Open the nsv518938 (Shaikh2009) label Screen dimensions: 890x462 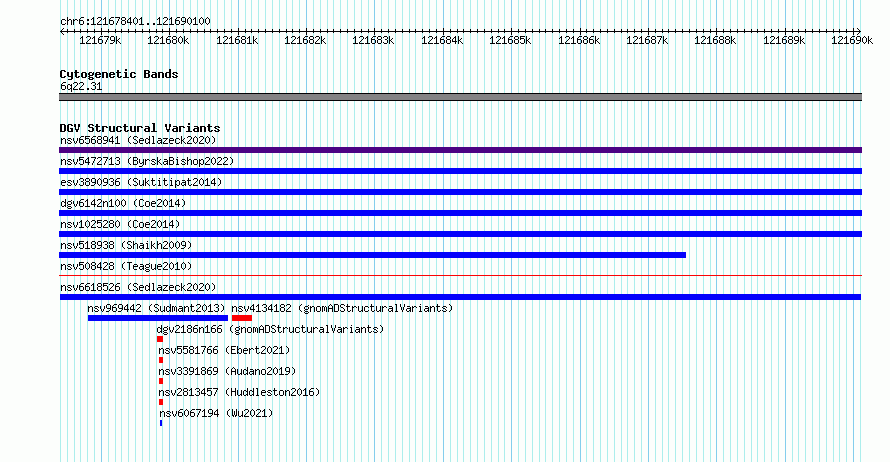(126, 245)
